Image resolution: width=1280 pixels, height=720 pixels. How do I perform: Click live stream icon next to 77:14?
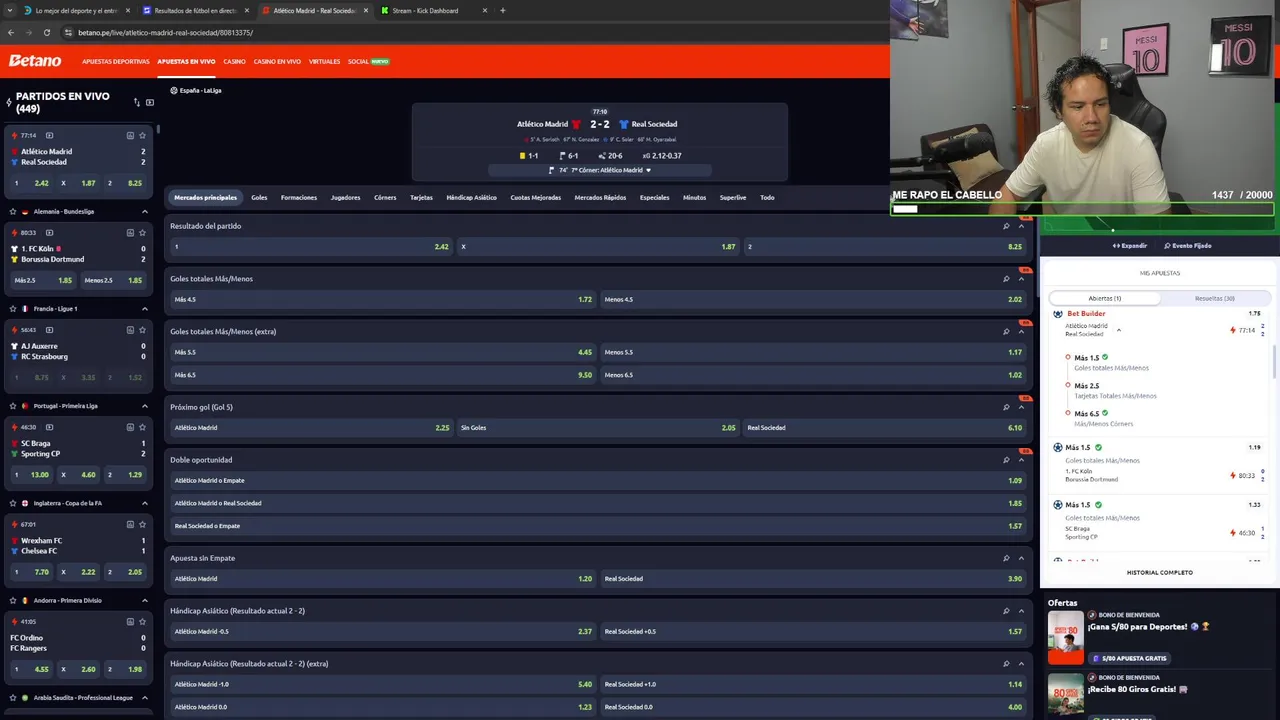point(49,135)
